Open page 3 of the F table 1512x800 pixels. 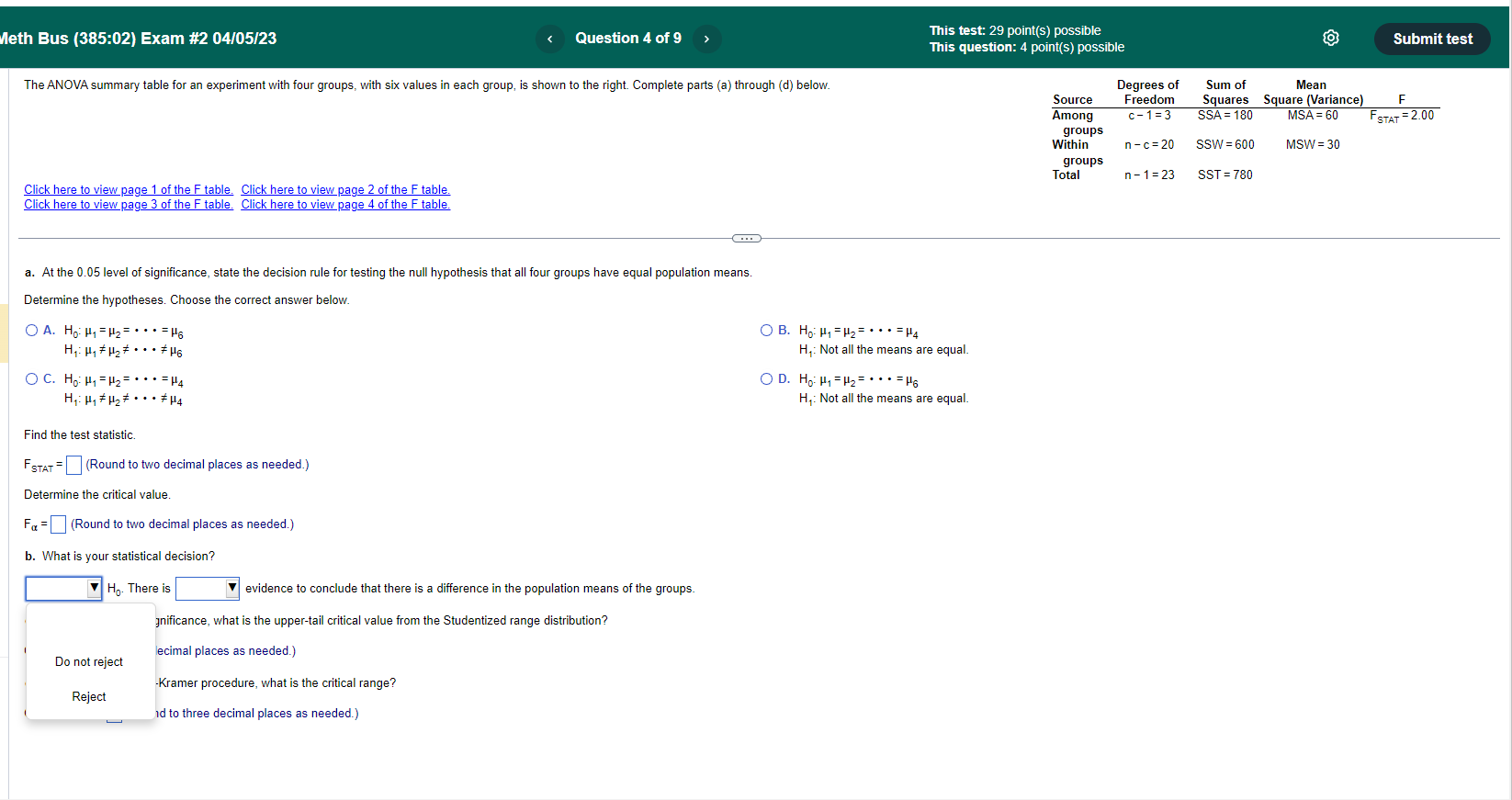point(129,205)
